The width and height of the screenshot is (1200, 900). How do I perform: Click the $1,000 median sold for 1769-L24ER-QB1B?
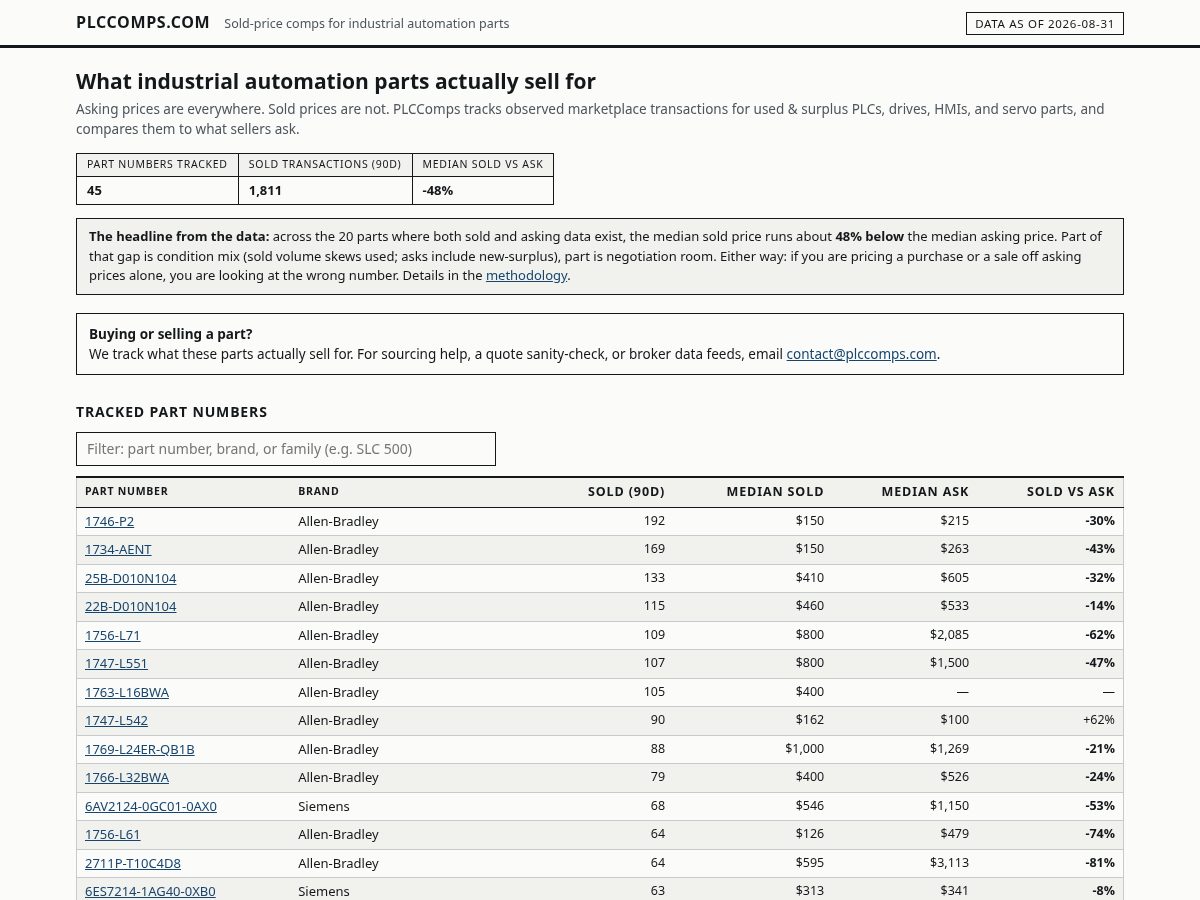click(x=804, y=749)
